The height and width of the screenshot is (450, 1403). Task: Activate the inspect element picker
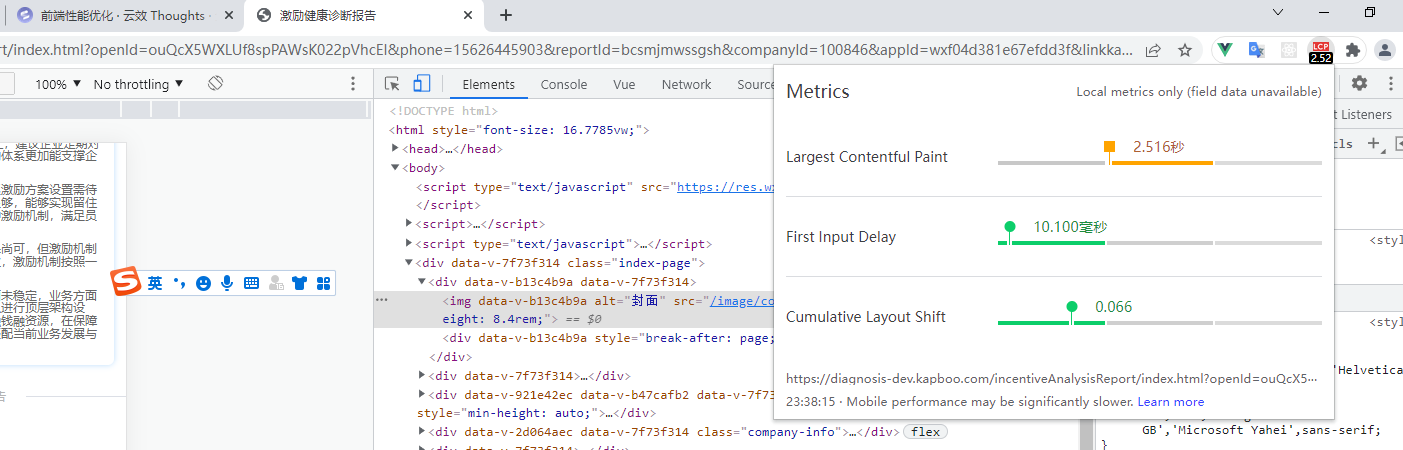[x=392, y=84]
